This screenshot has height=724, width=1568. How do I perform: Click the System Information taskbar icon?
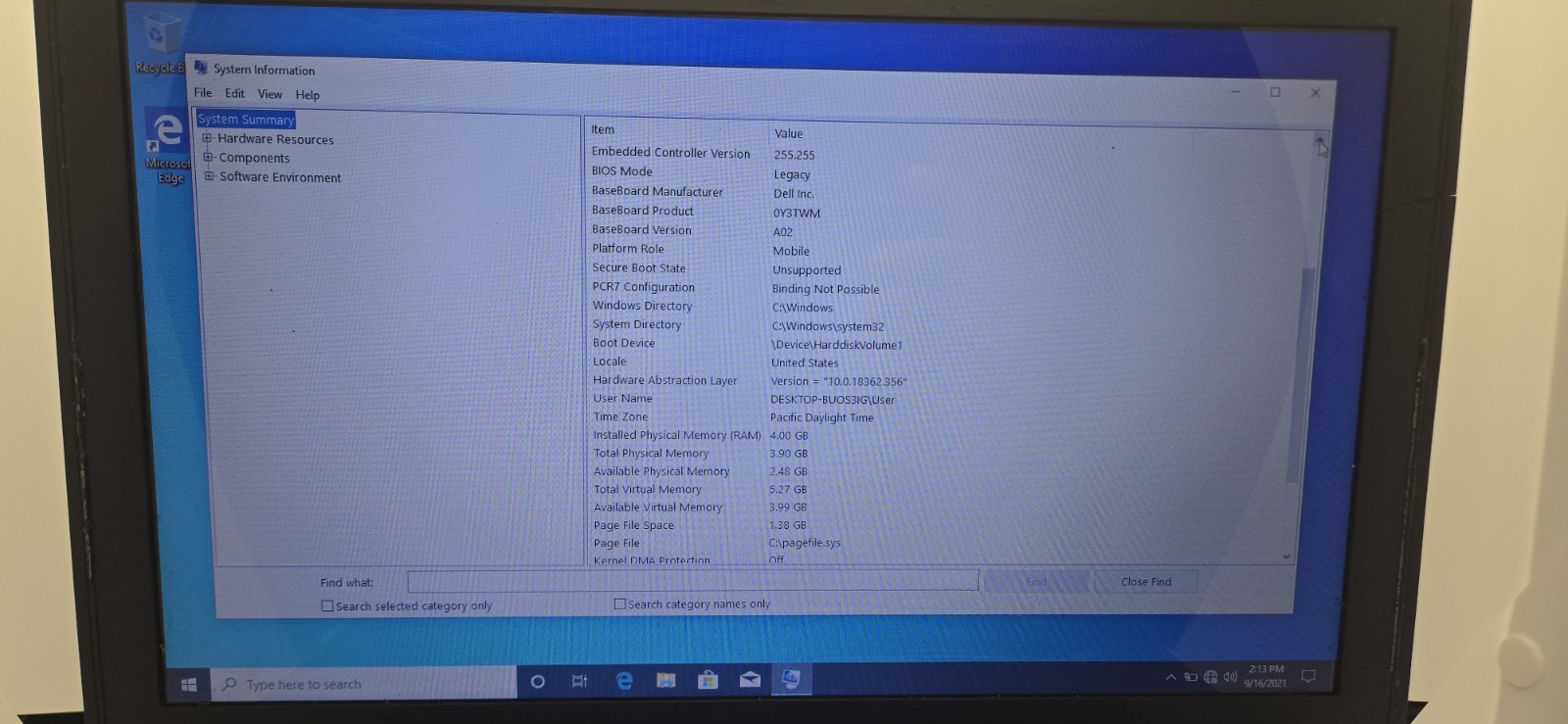tap(791, 679)
